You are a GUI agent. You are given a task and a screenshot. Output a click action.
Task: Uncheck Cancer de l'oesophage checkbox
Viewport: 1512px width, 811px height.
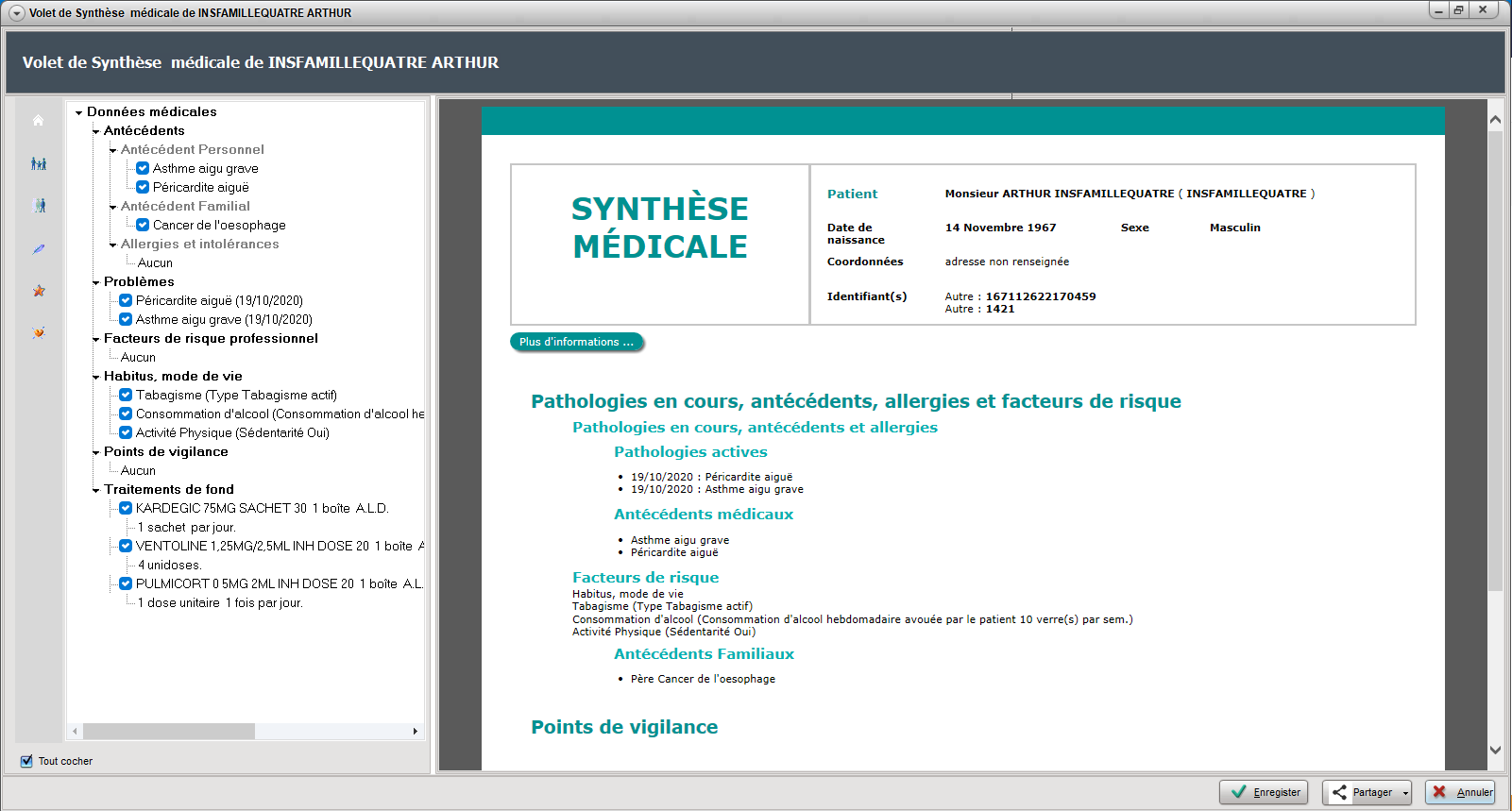pyautogui.click(x=143, y=225)
